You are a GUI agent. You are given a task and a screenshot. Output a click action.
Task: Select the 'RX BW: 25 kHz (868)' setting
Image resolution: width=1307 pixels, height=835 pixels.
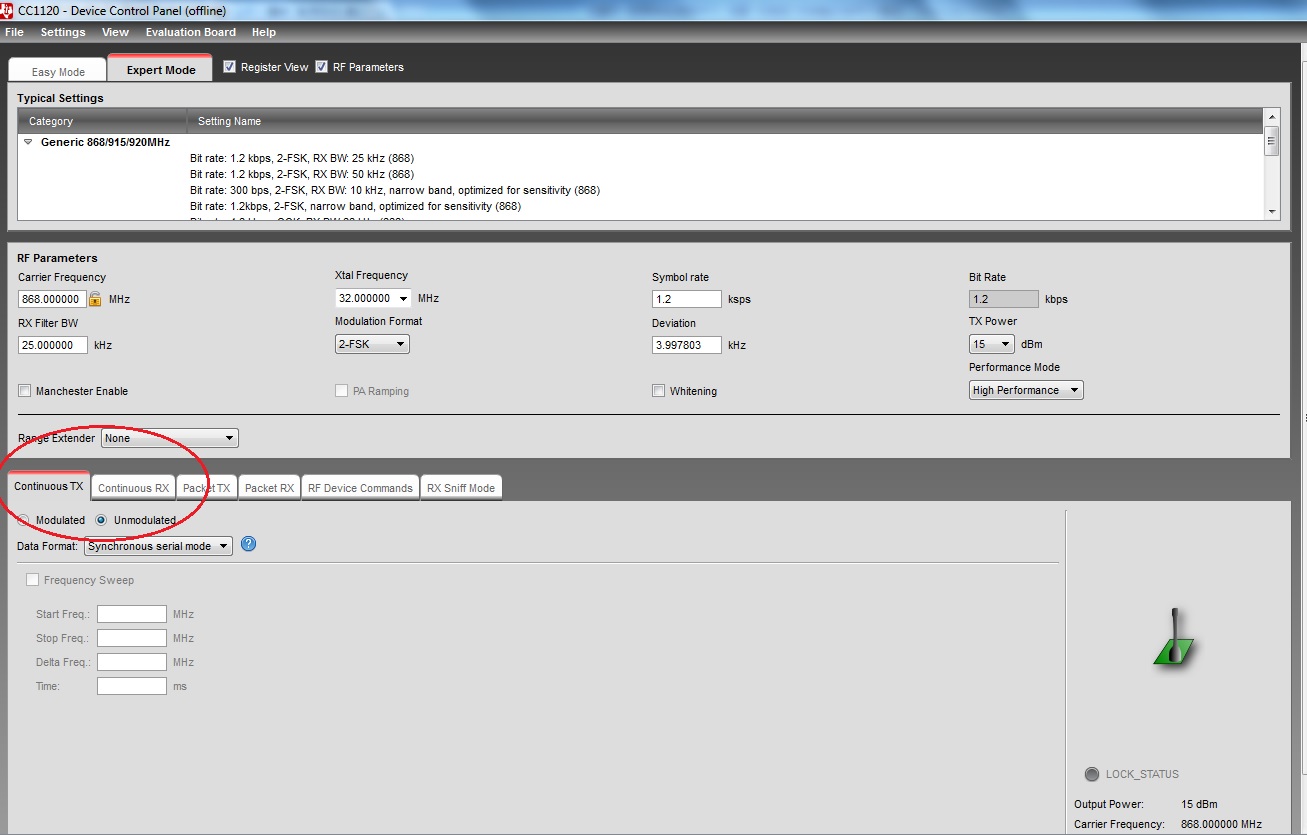(302, 158)
